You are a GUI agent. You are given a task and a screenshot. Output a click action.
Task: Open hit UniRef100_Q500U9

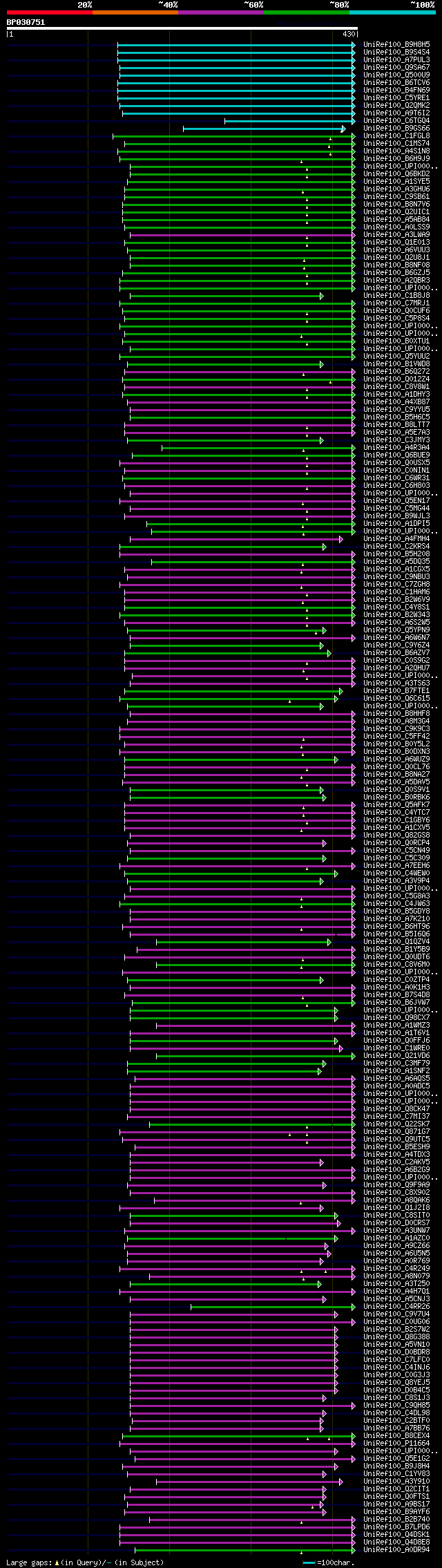pos(396,75)
